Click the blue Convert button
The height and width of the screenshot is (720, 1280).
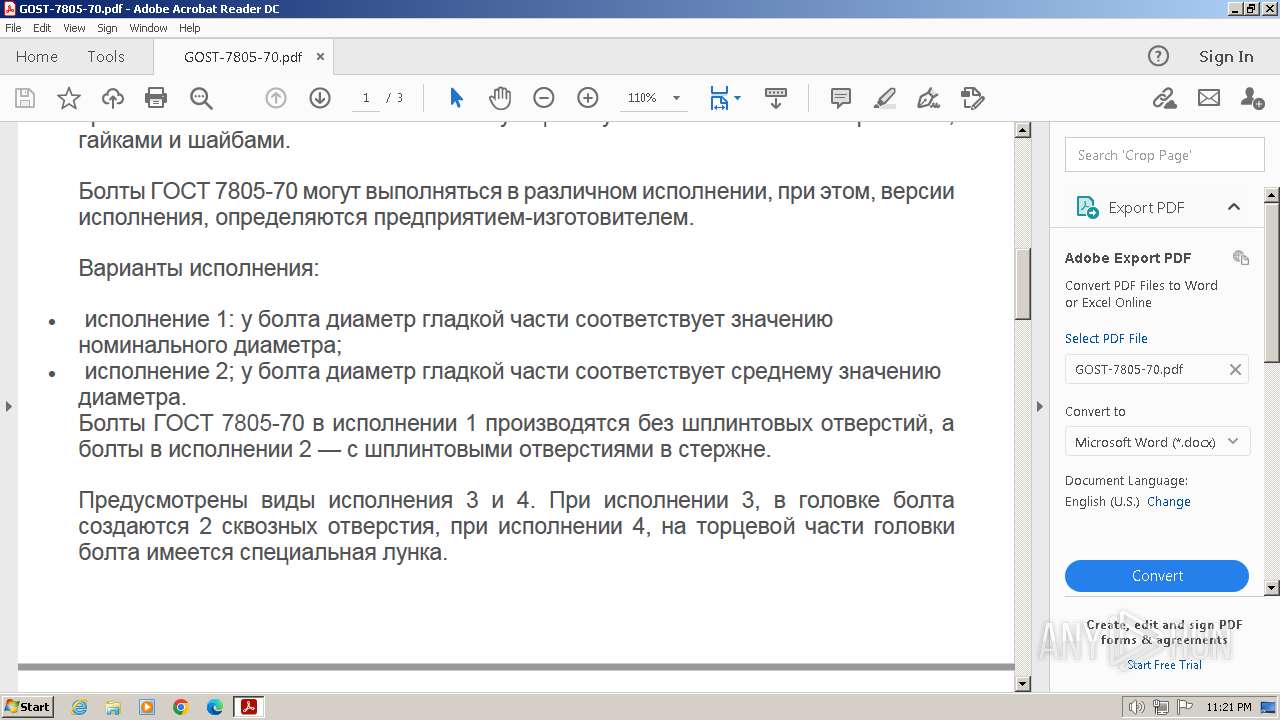[x=1157, y=576]
